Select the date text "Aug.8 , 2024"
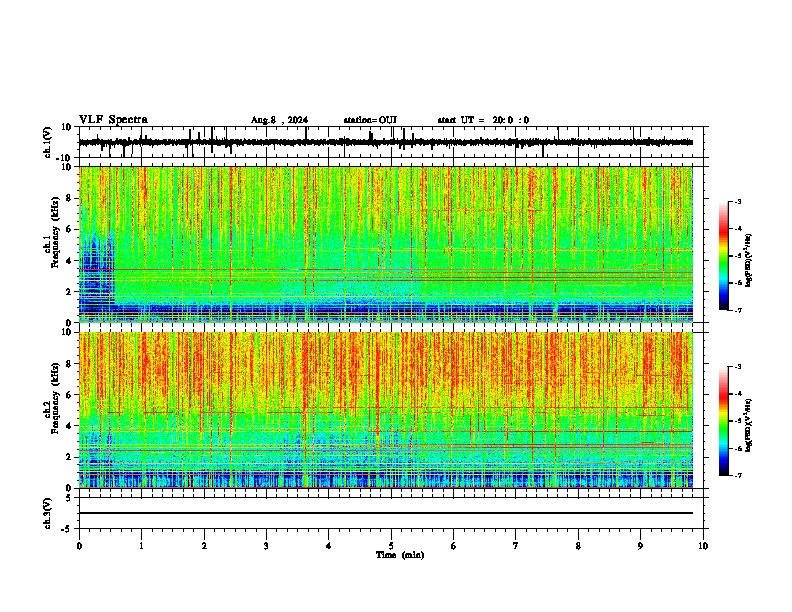Viewport: 792px width, 612px height. click(279, 120)
